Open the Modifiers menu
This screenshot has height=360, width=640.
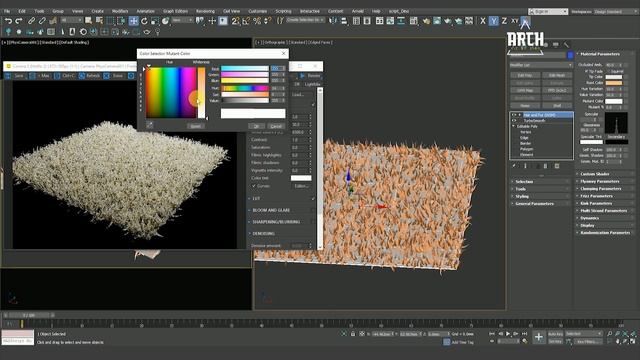[120, 11]
